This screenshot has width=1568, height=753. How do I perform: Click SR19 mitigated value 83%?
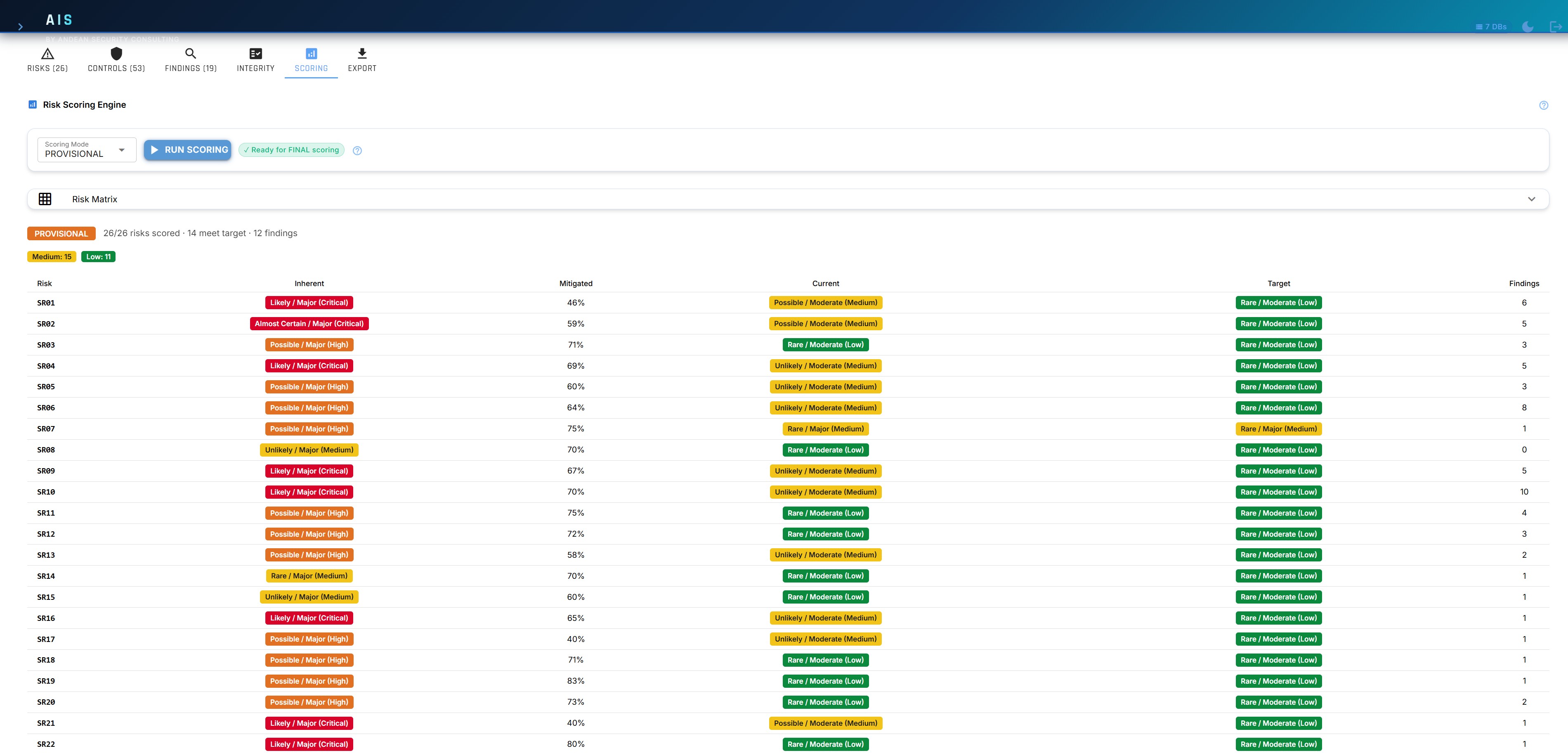tap(576, 681)
